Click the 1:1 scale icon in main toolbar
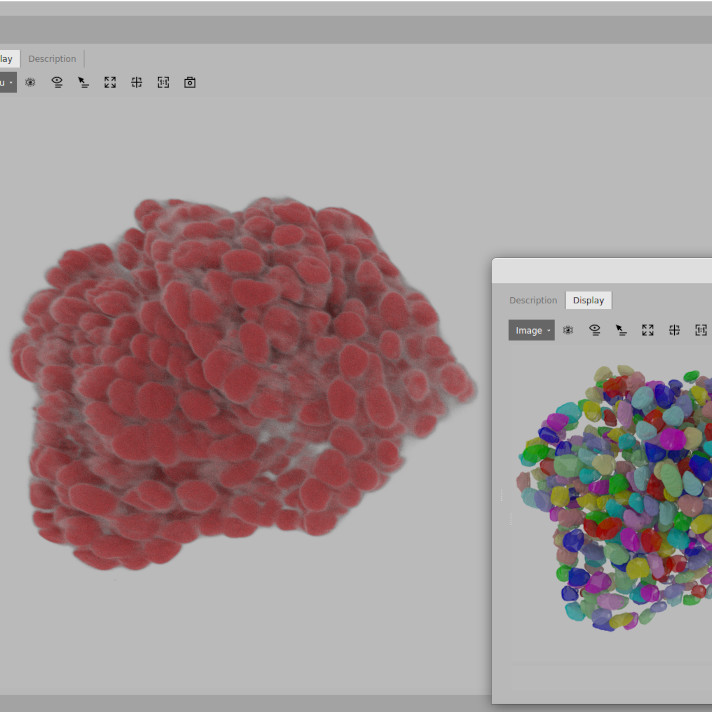The image size is (712, 712). pyautogui.click(x=163, y=83)
